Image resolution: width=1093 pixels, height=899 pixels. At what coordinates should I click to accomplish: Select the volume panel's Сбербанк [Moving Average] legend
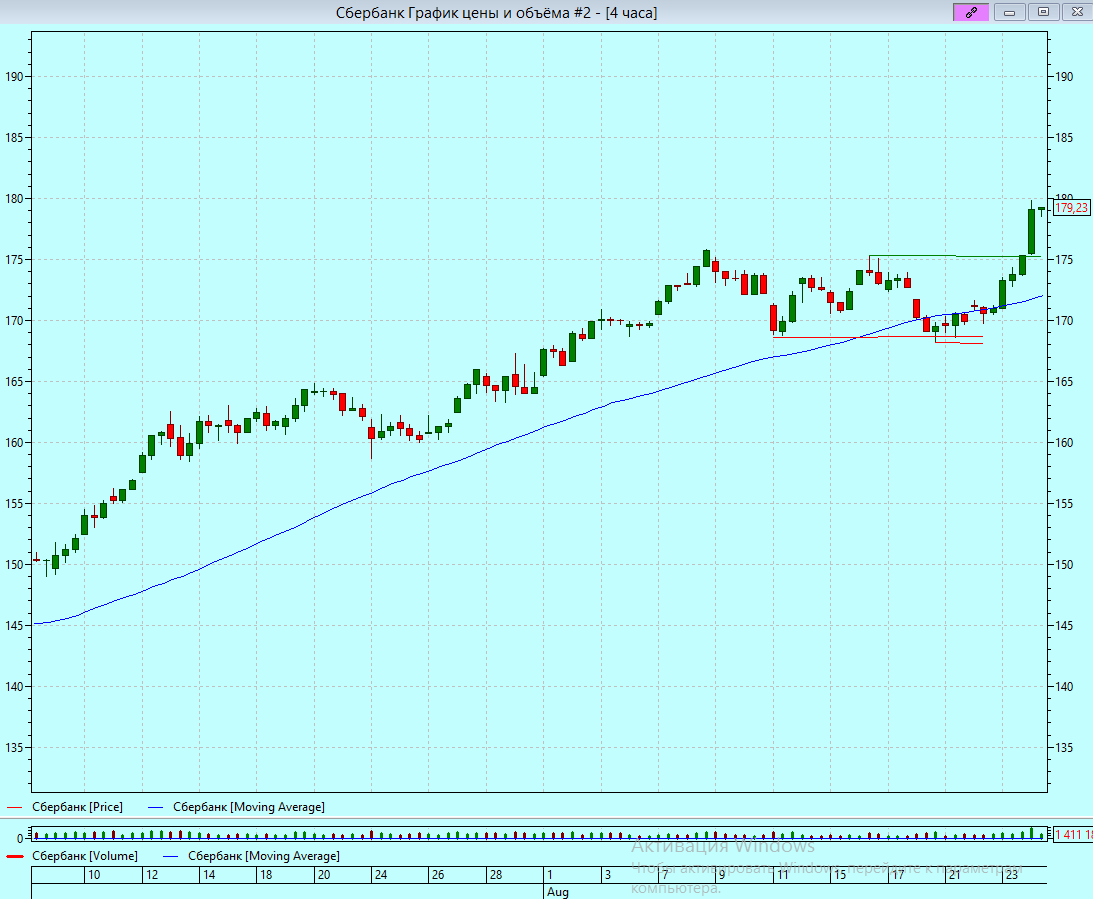(264, 856)
